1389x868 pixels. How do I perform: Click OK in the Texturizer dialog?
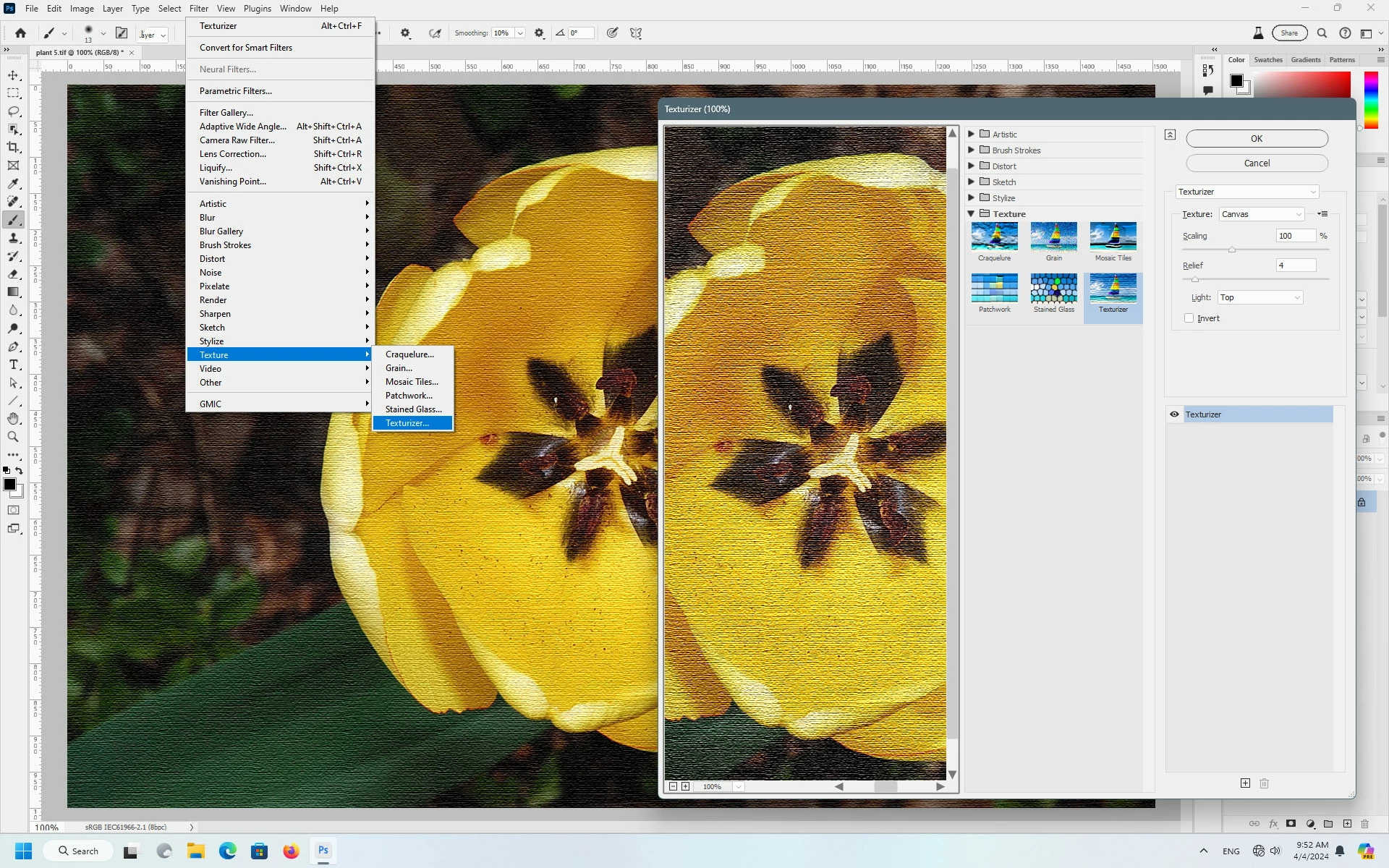click(1257, 139)
